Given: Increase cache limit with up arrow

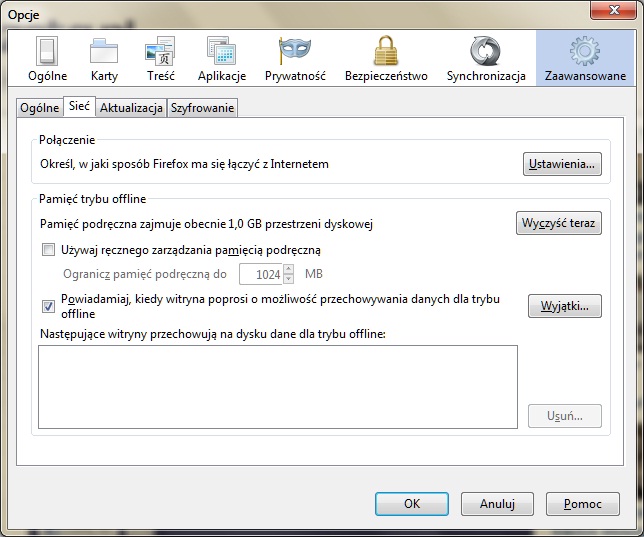Looking at the screenshot, I should 289,269.
